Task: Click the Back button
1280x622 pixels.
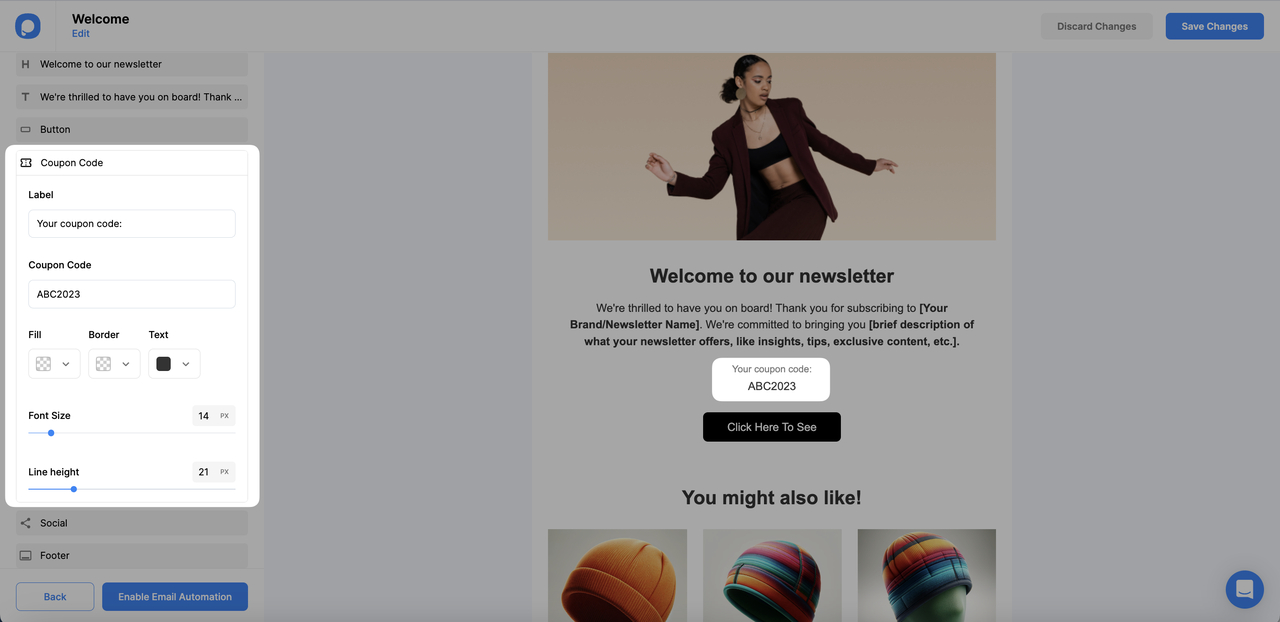Action: click(x=55, y=597)
